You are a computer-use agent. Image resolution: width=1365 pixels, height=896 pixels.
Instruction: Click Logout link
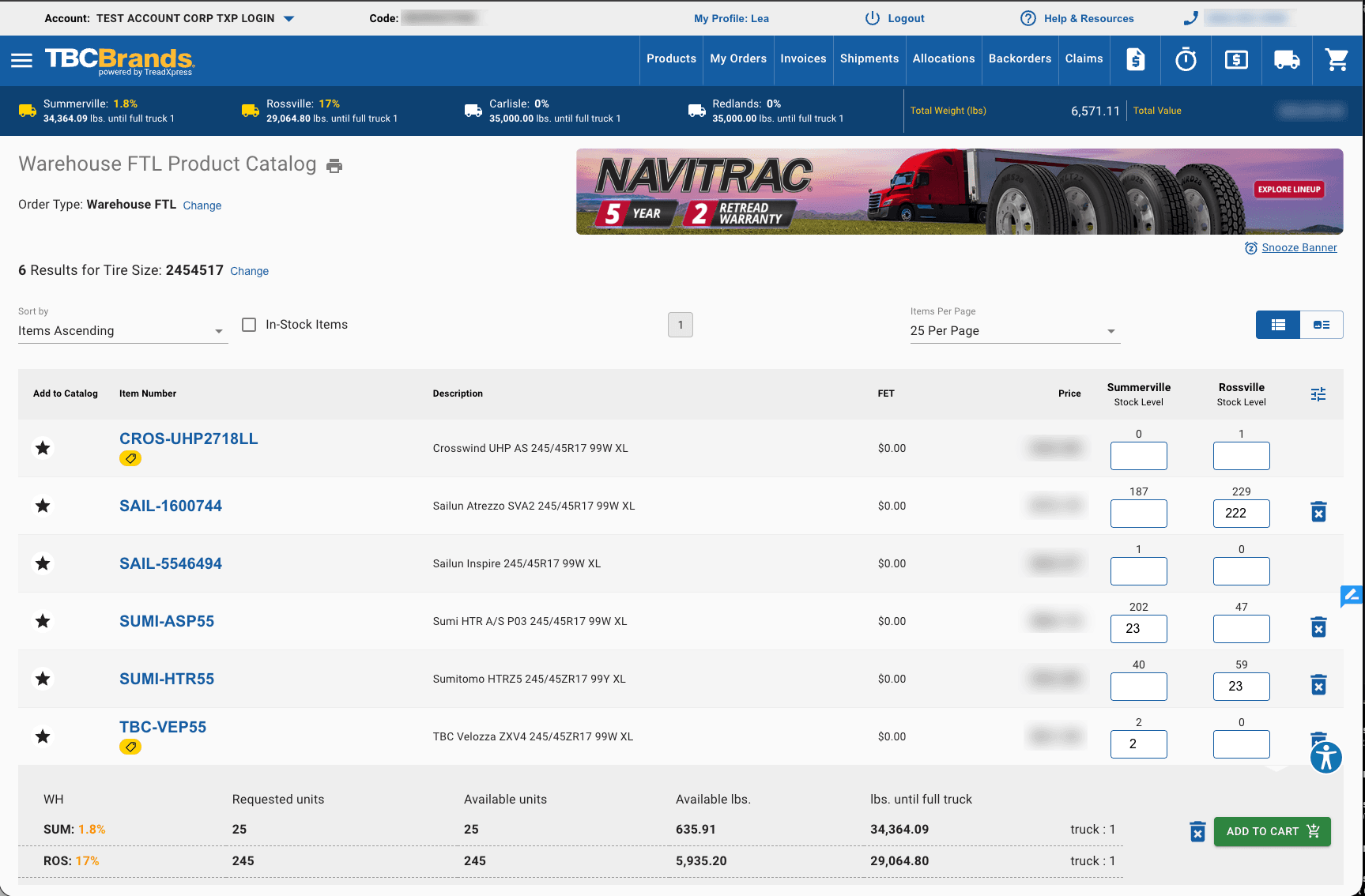click(x=895, y=18)
